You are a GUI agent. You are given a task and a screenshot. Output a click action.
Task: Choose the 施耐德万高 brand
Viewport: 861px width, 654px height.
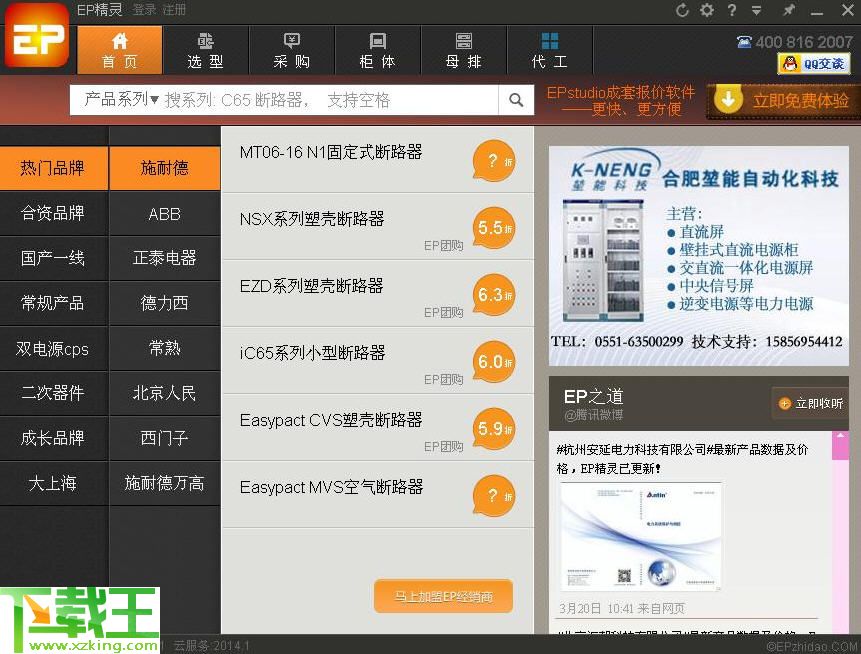165,483
